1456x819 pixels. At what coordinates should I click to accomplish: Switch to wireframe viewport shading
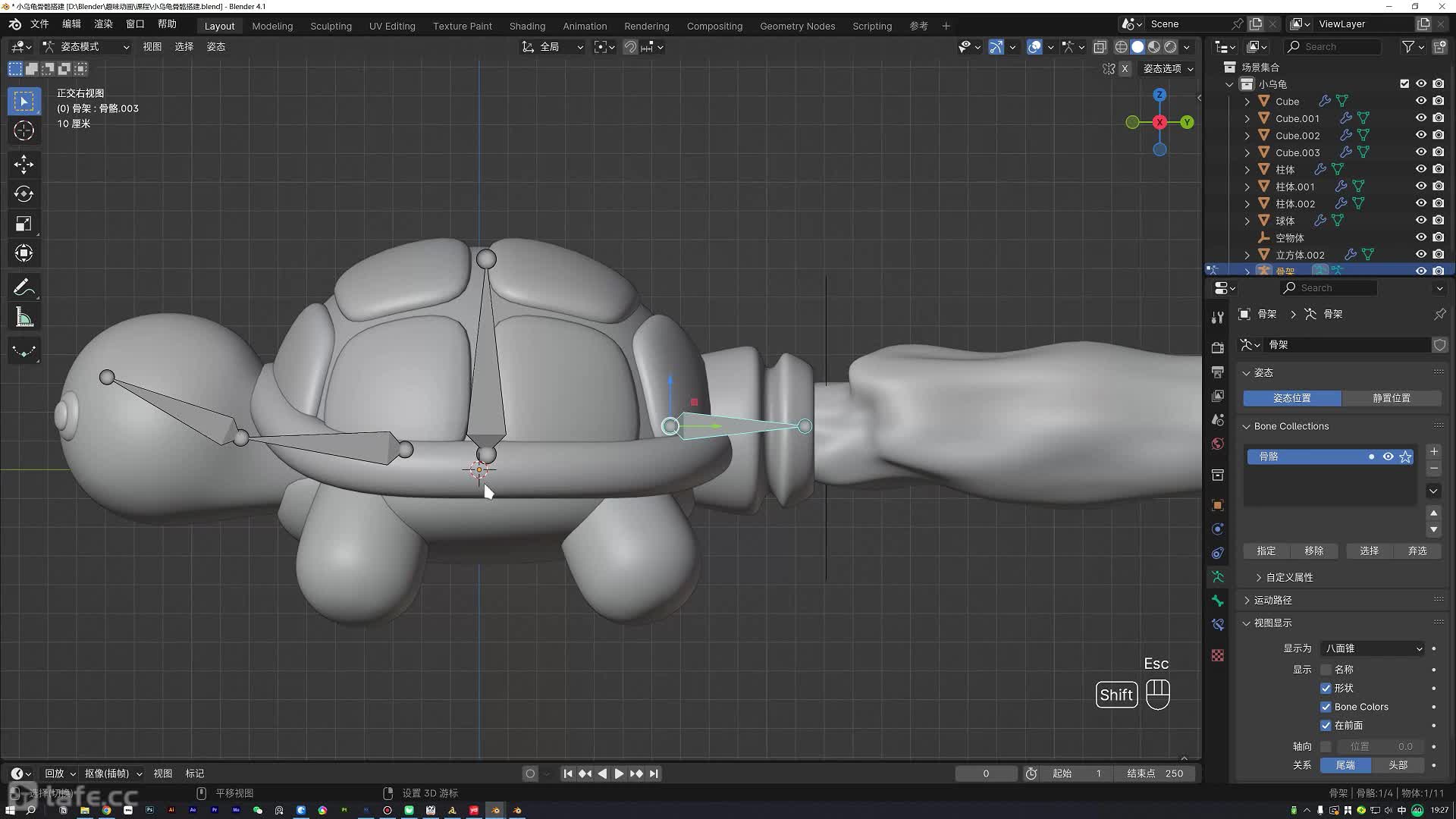1121,47
